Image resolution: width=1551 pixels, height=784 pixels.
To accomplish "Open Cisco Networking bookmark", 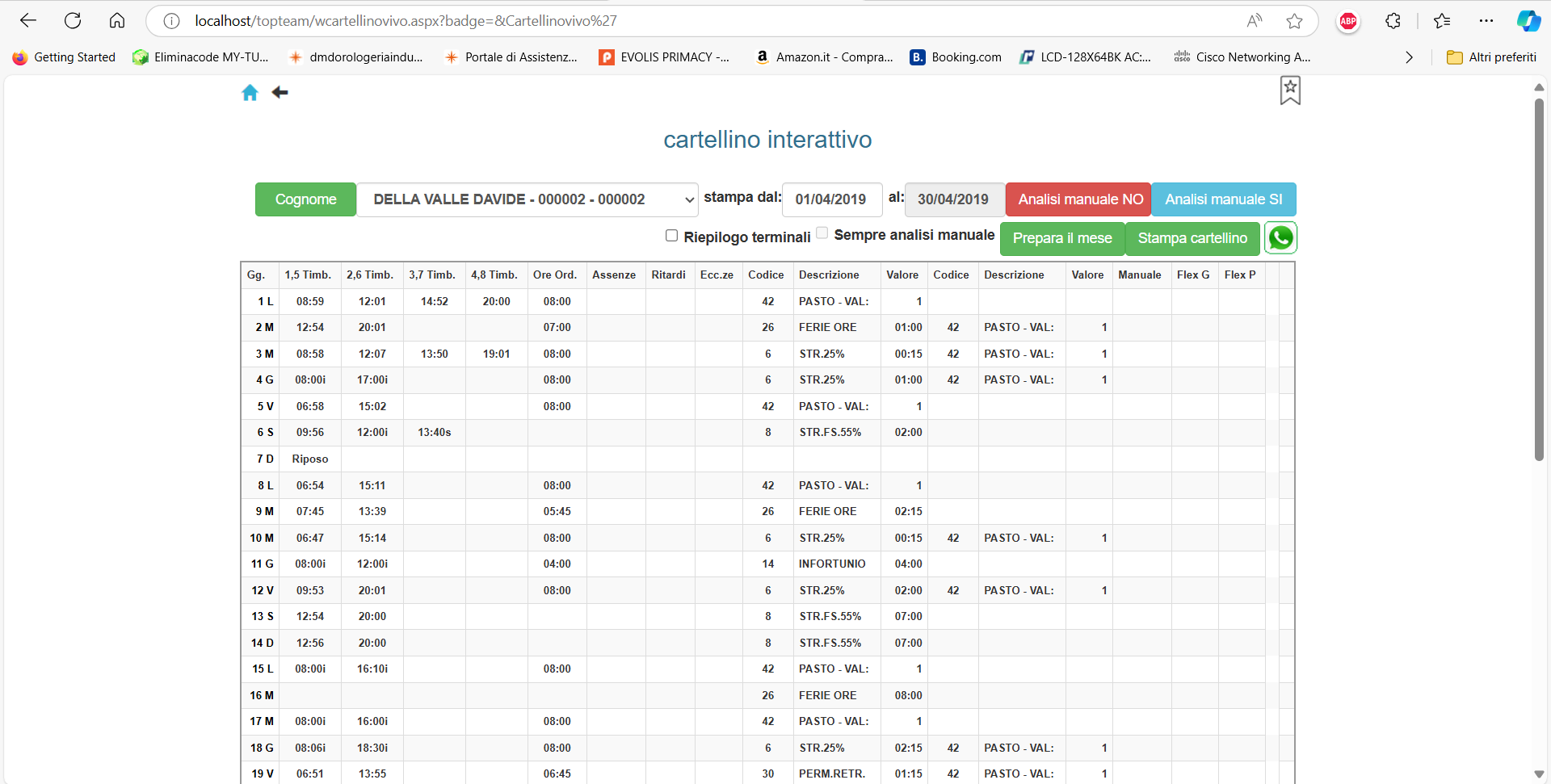I will (1242, 57).
